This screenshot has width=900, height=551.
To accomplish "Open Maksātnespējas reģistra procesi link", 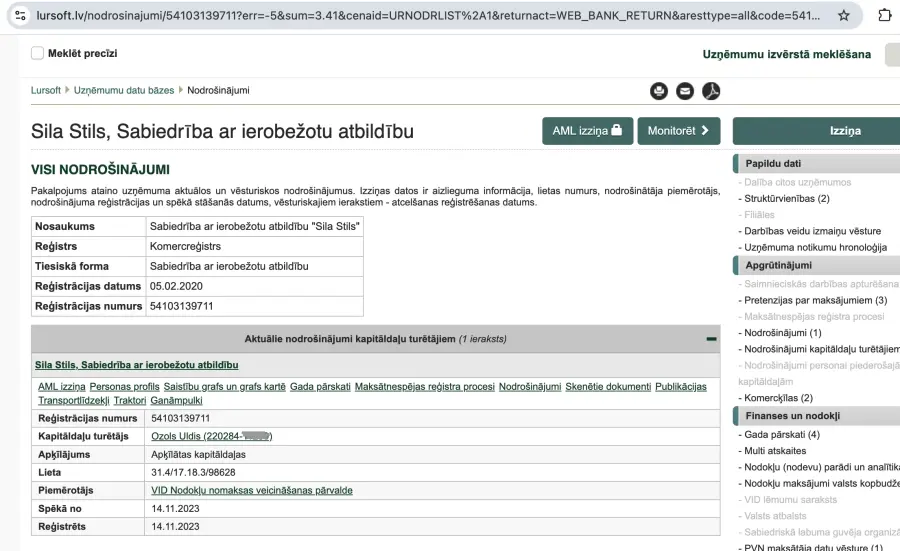I will [425, 387].
